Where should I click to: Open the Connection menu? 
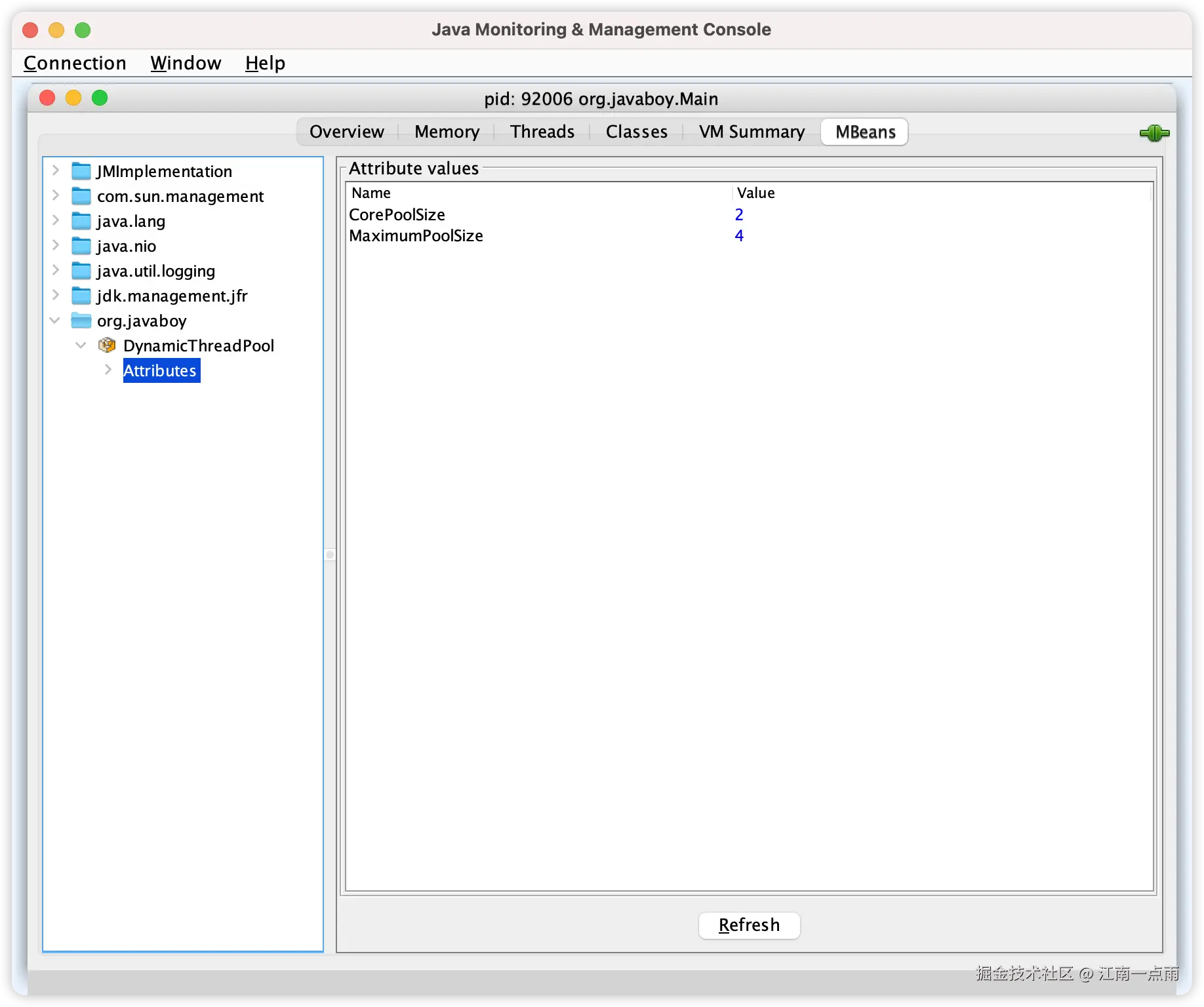coord(75,63)
